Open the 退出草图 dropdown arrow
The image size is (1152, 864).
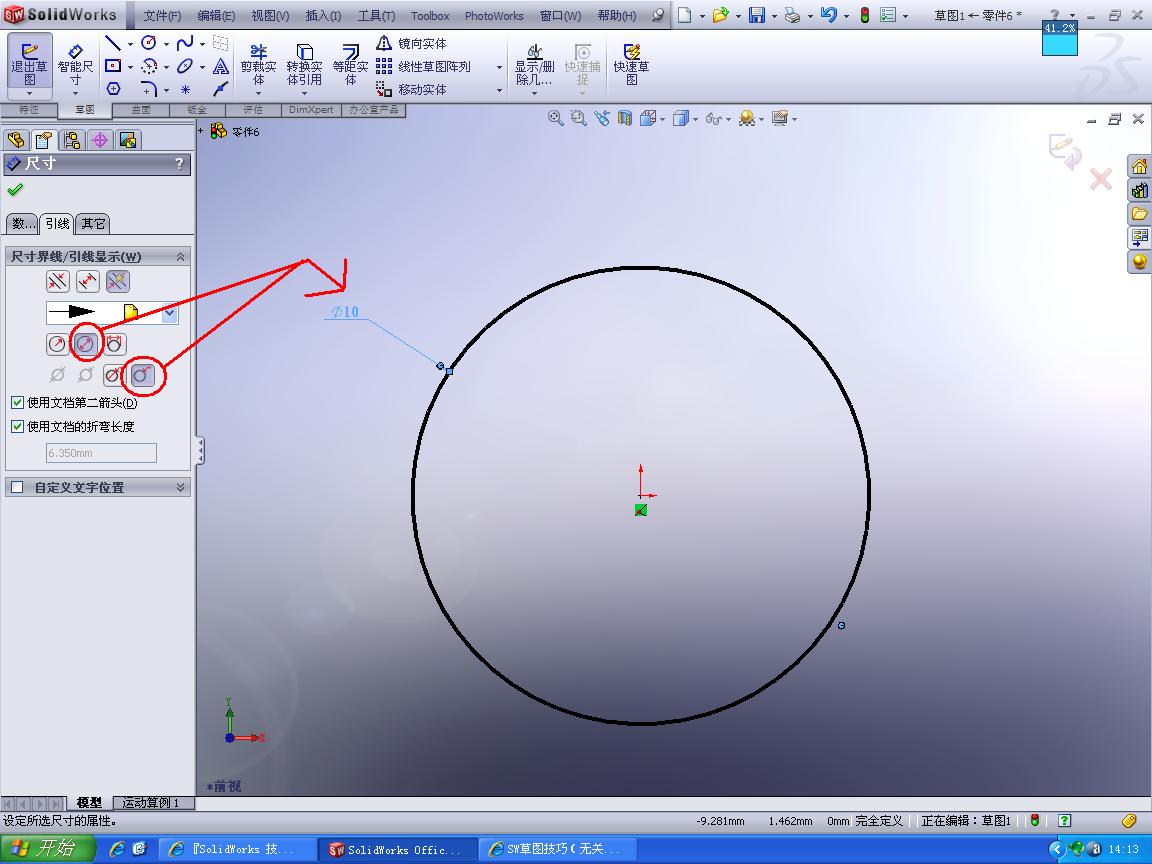(29, 93)
